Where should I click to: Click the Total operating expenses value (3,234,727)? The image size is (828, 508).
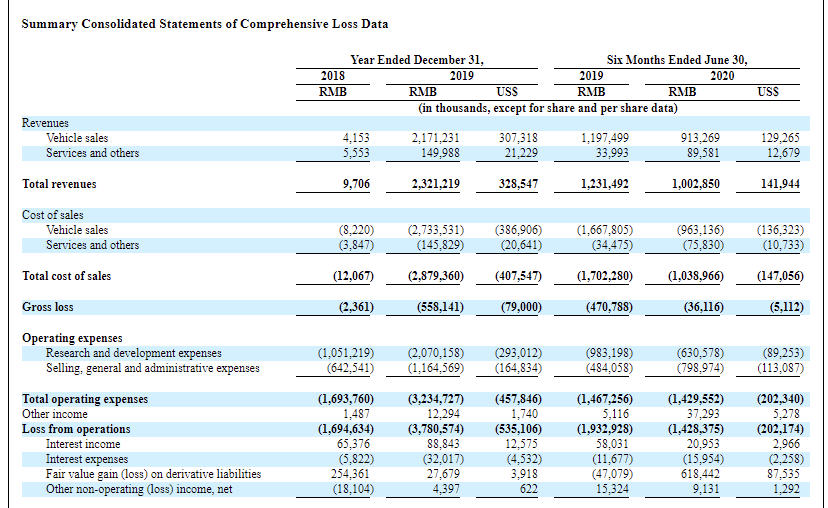[436, 399]
